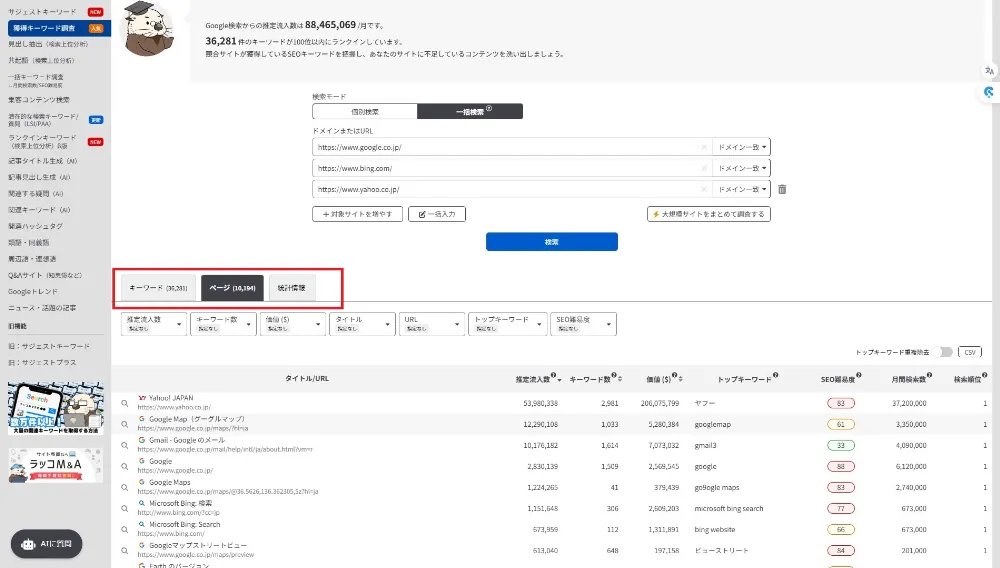This screenshot has height=568, width=1000.
Task: Click 一括入力 button
Action: coord(437,214)
